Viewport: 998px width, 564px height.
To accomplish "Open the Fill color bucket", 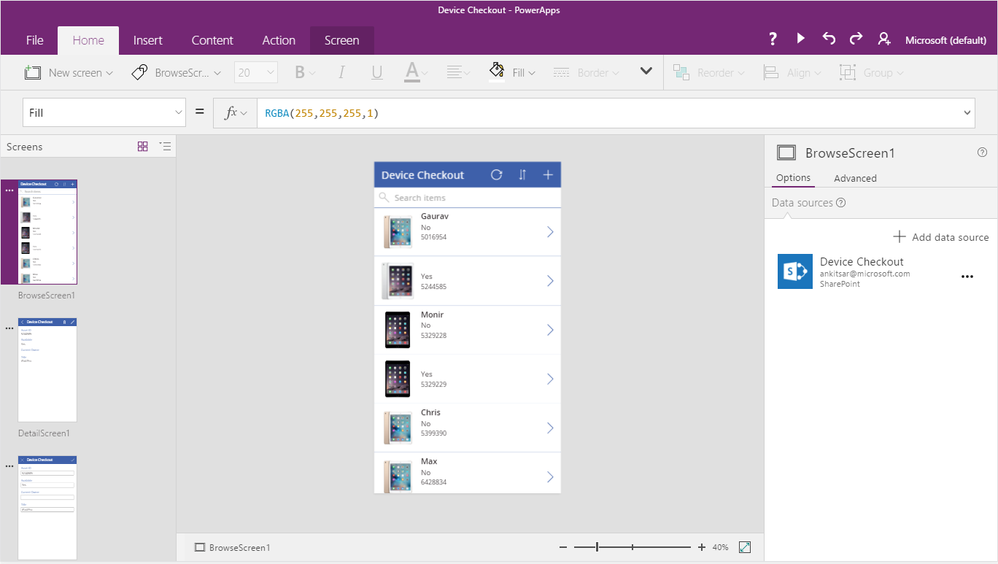I will click(x=496, y=71).
